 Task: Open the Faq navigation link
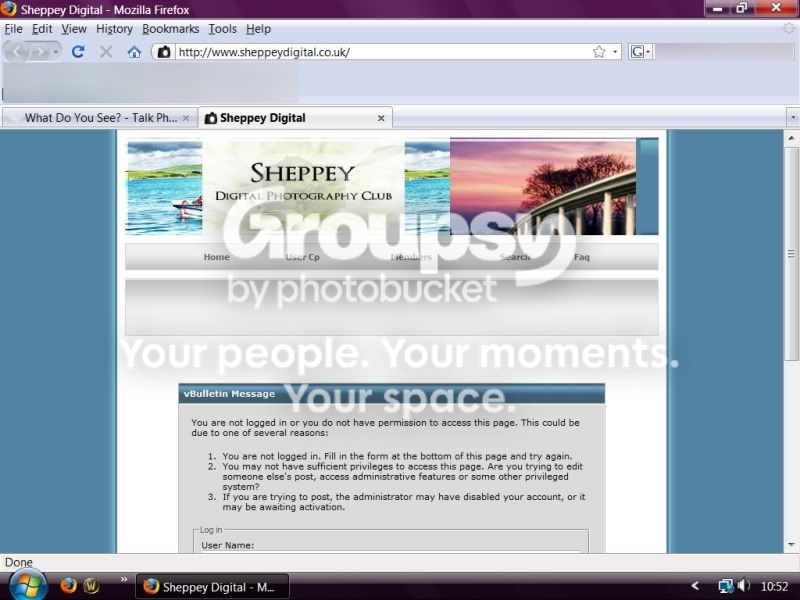[x=582, y=257]
